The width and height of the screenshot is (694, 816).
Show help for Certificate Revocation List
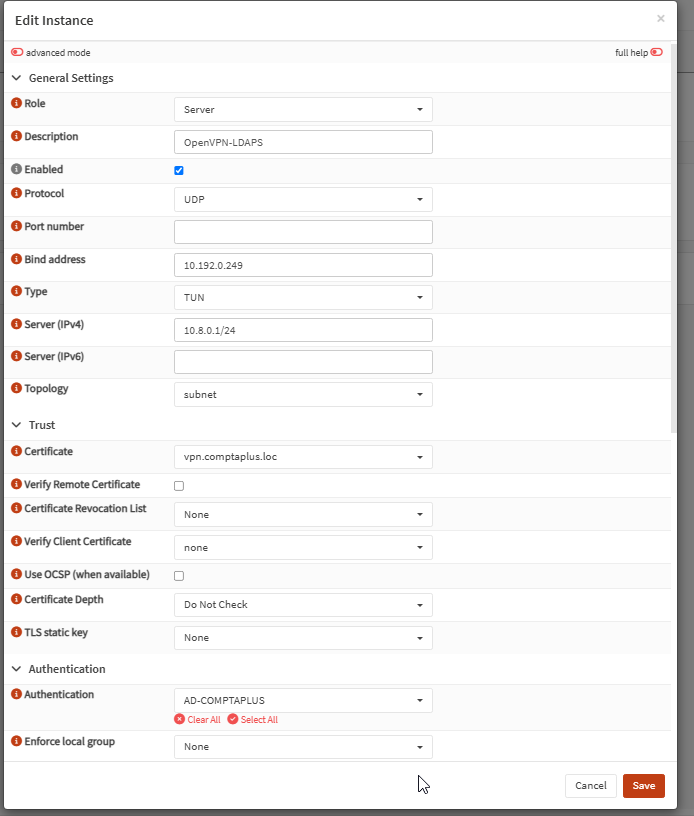pos(17,508)
